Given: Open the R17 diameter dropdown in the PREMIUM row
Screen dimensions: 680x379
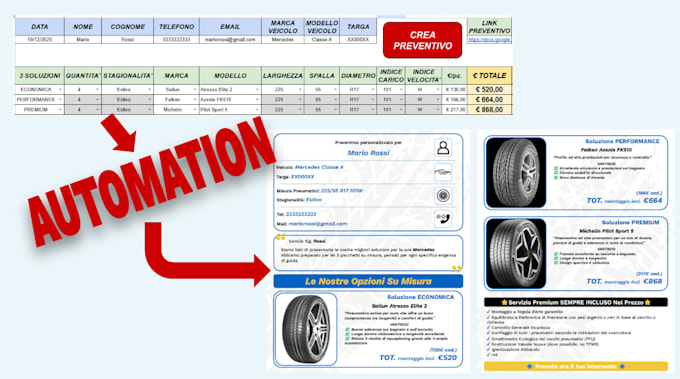Looking at the screenshot, I should 373,110.
